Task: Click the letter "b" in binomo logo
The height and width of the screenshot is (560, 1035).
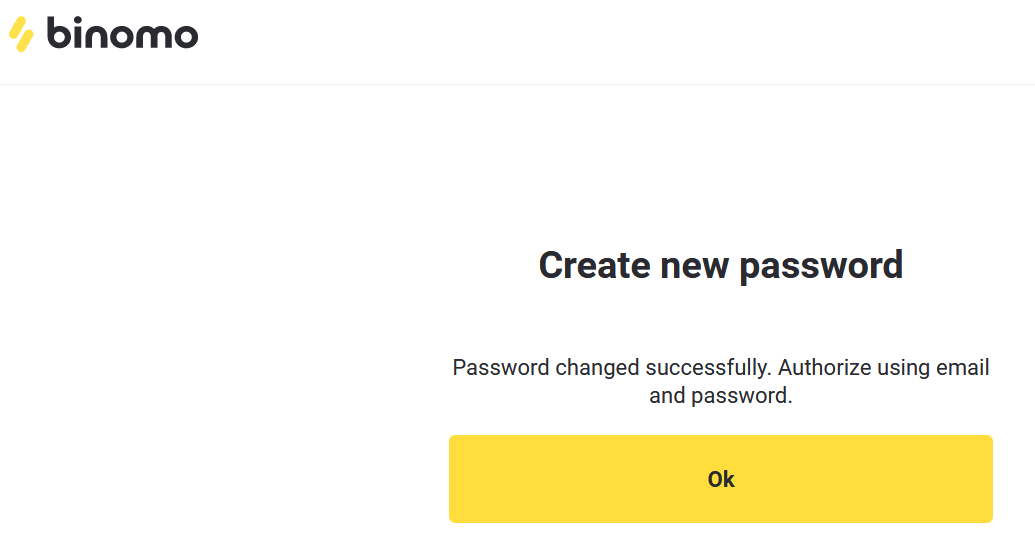Action: click(x=59, y=33)
